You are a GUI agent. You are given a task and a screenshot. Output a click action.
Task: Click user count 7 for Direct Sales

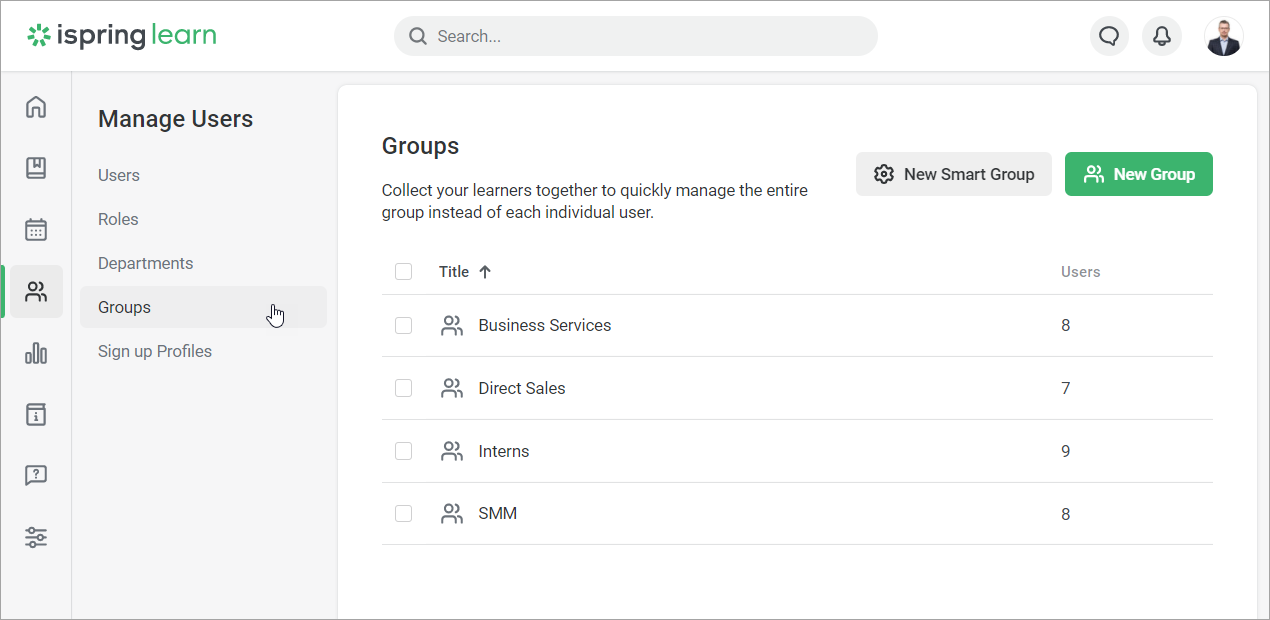point(1066,388)
